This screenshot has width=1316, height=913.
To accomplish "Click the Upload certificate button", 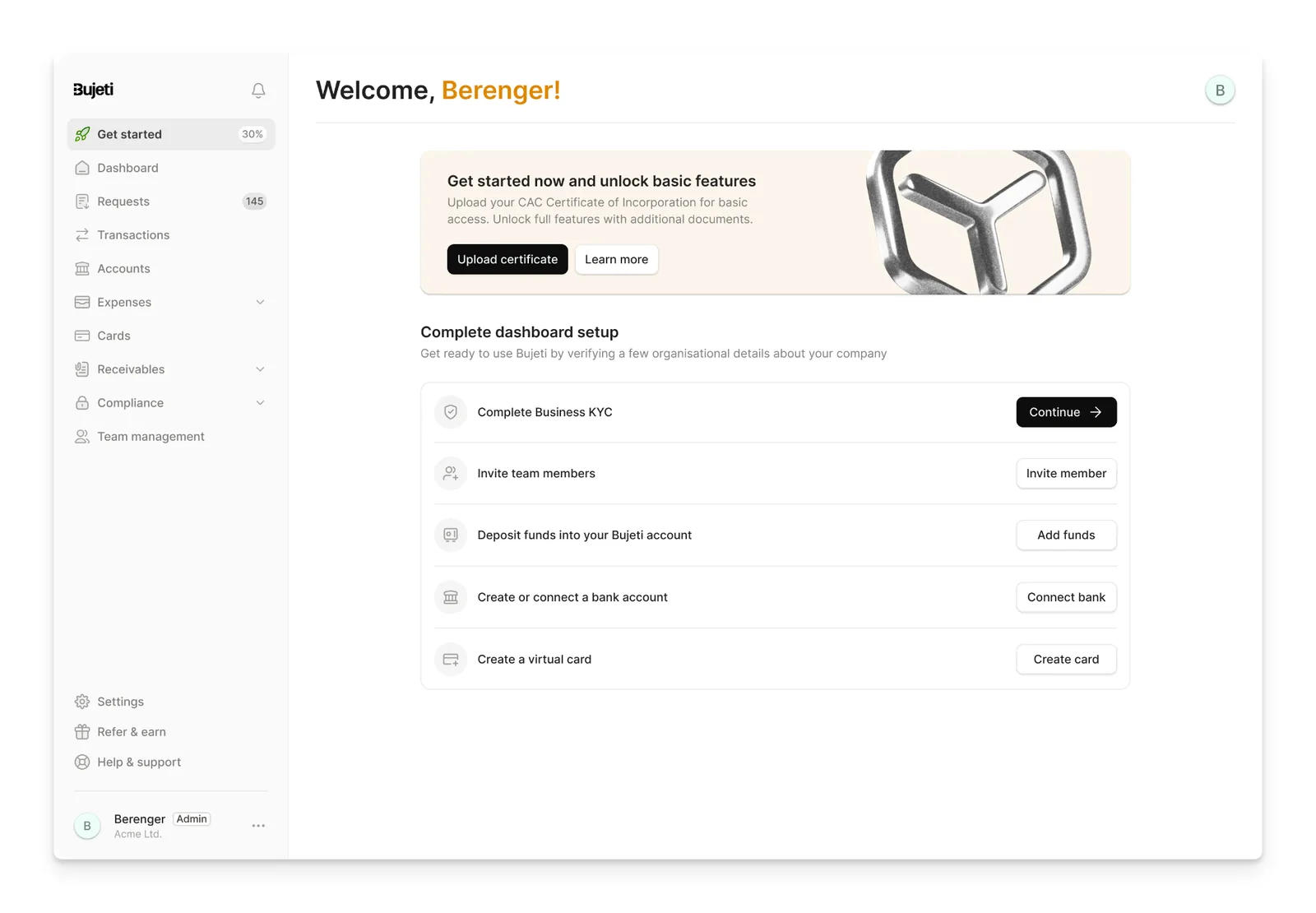I will (x=507, y=259).
